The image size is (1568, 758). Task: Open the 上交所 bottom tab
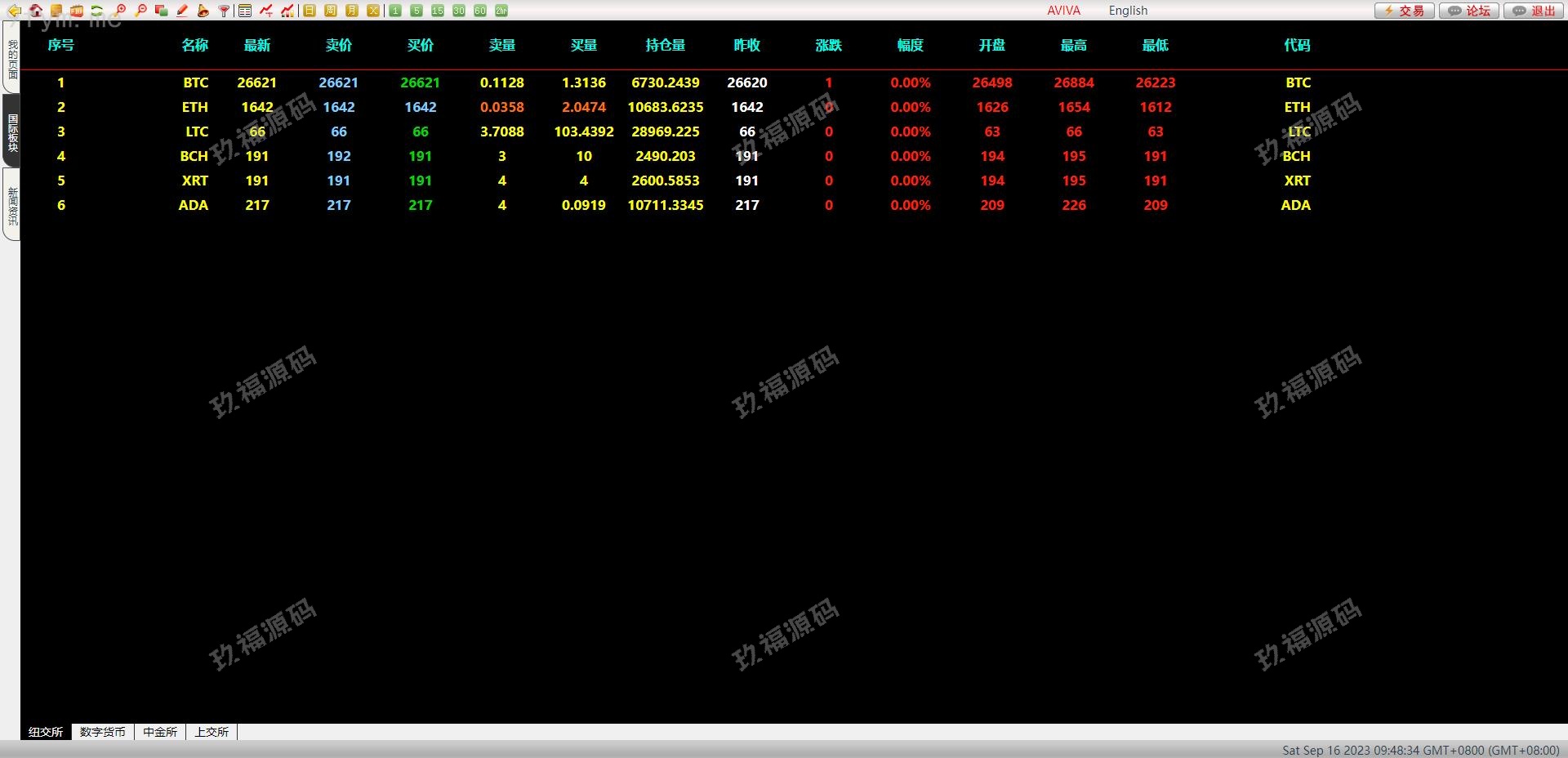click(x=212, y=732)
